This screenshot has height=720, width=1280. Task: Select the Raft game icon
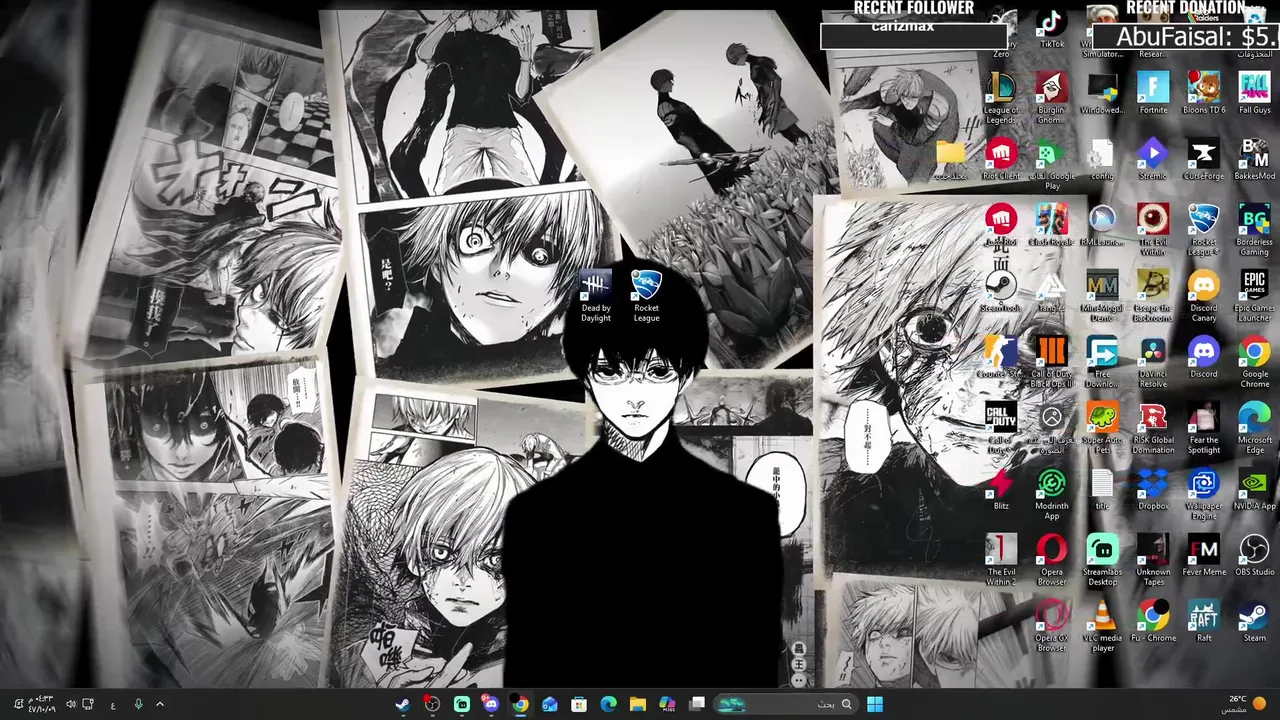(1204, 620)
